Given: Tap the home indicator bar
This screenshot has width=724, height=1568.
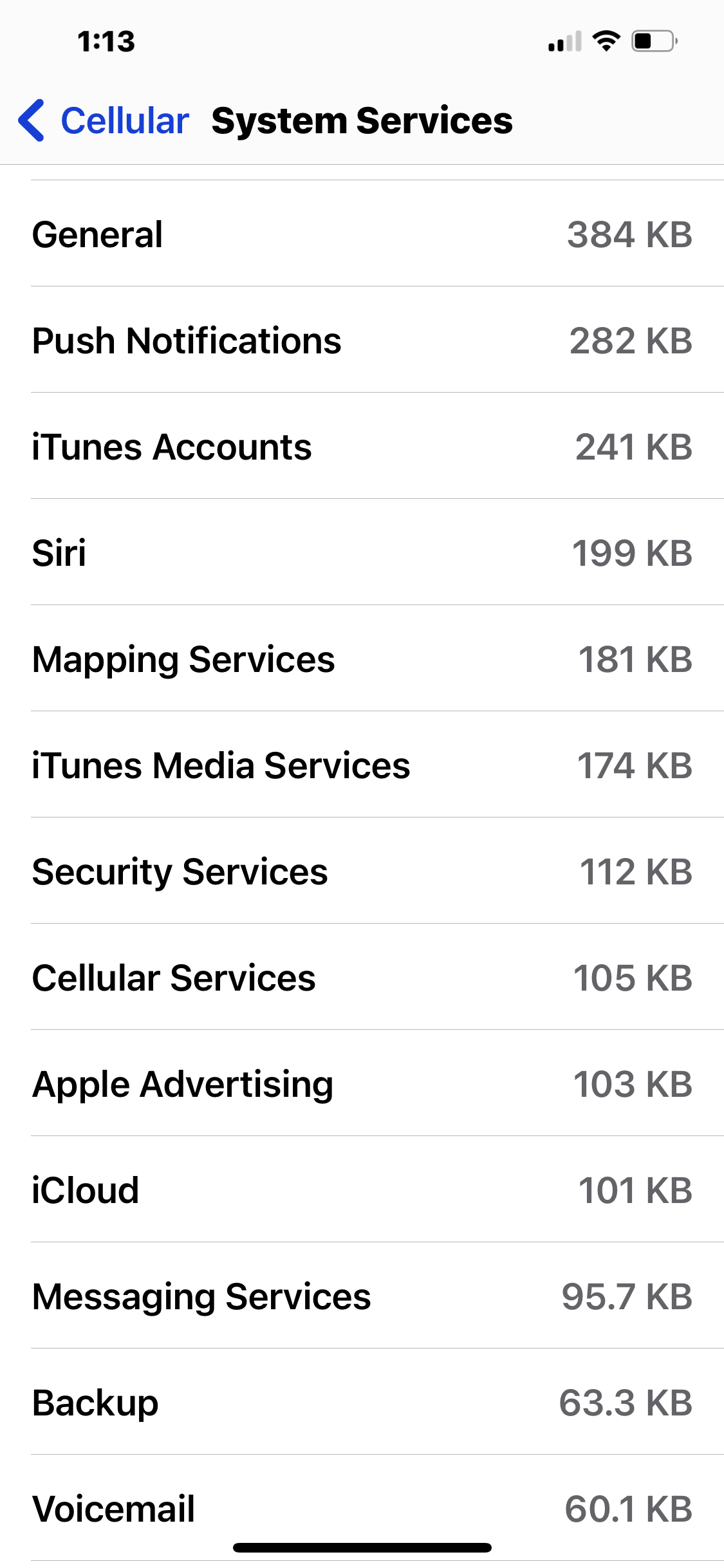Looking at the screenshot, I should click(x=362, y=1547).
